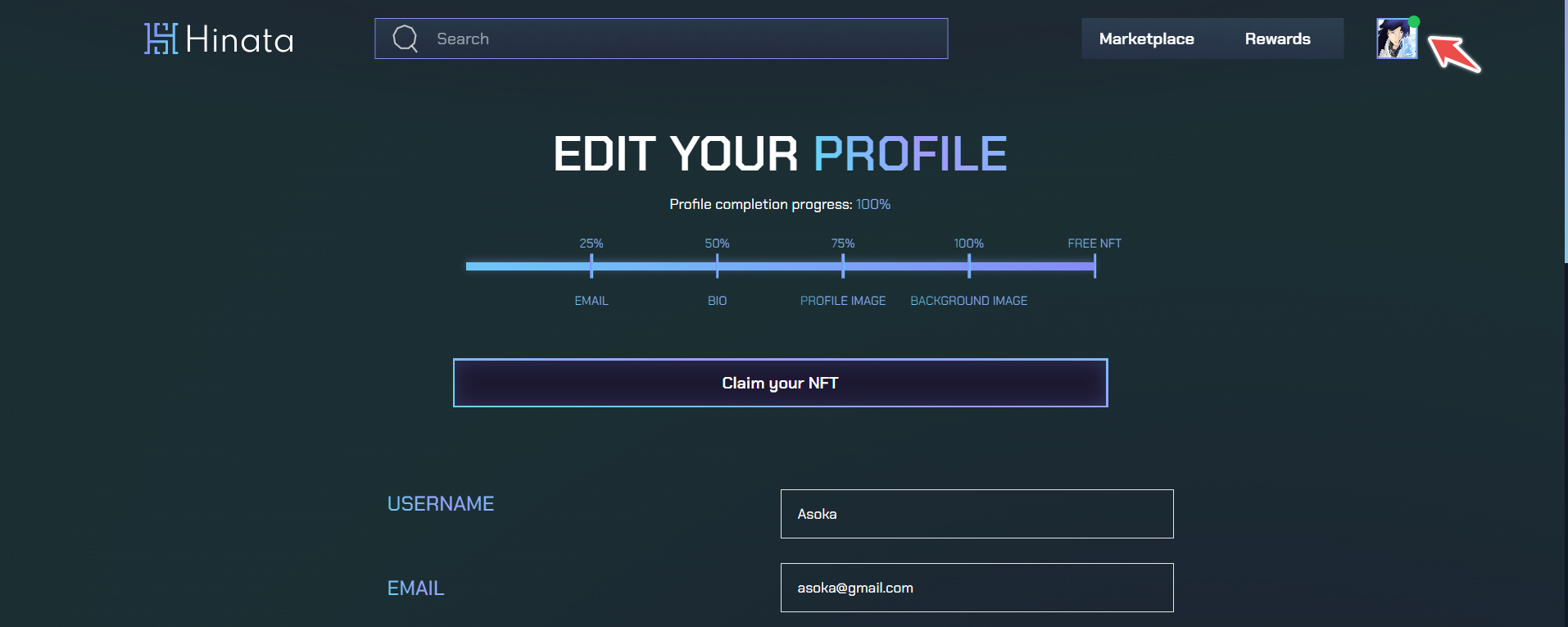This screenshot has width=1568, height=627.
Task: Click the EMAIL form field label
Action: click(x=415, y=588)
